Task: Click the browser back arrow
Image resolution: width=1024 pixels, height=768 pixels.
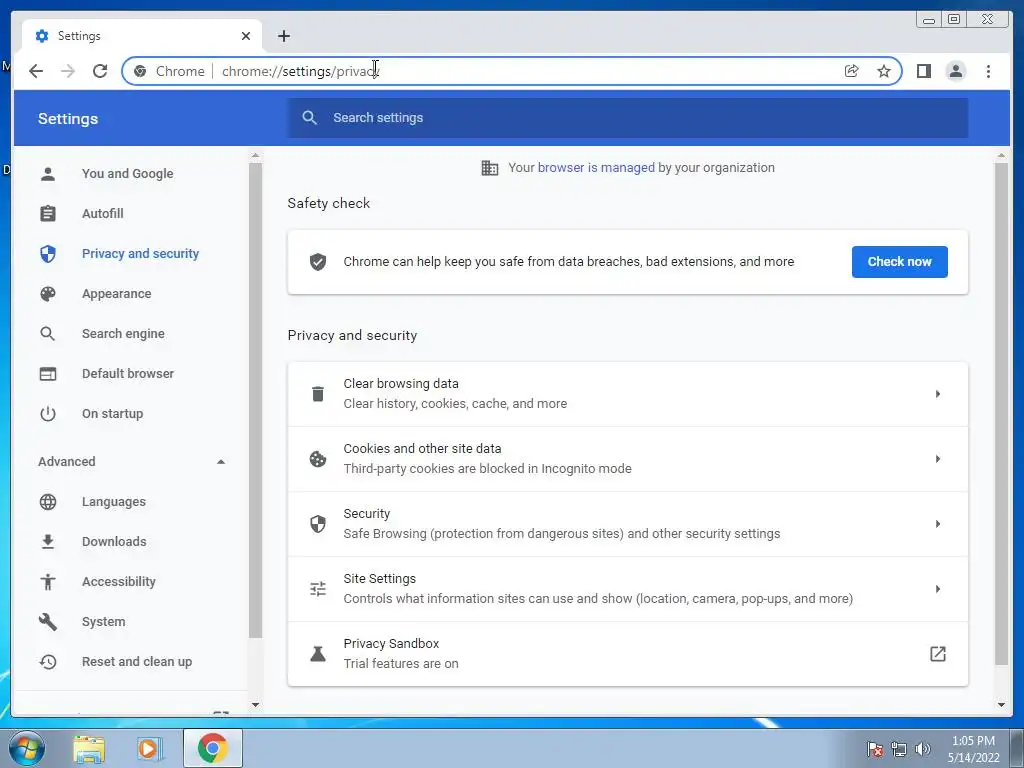Action: 36,71
